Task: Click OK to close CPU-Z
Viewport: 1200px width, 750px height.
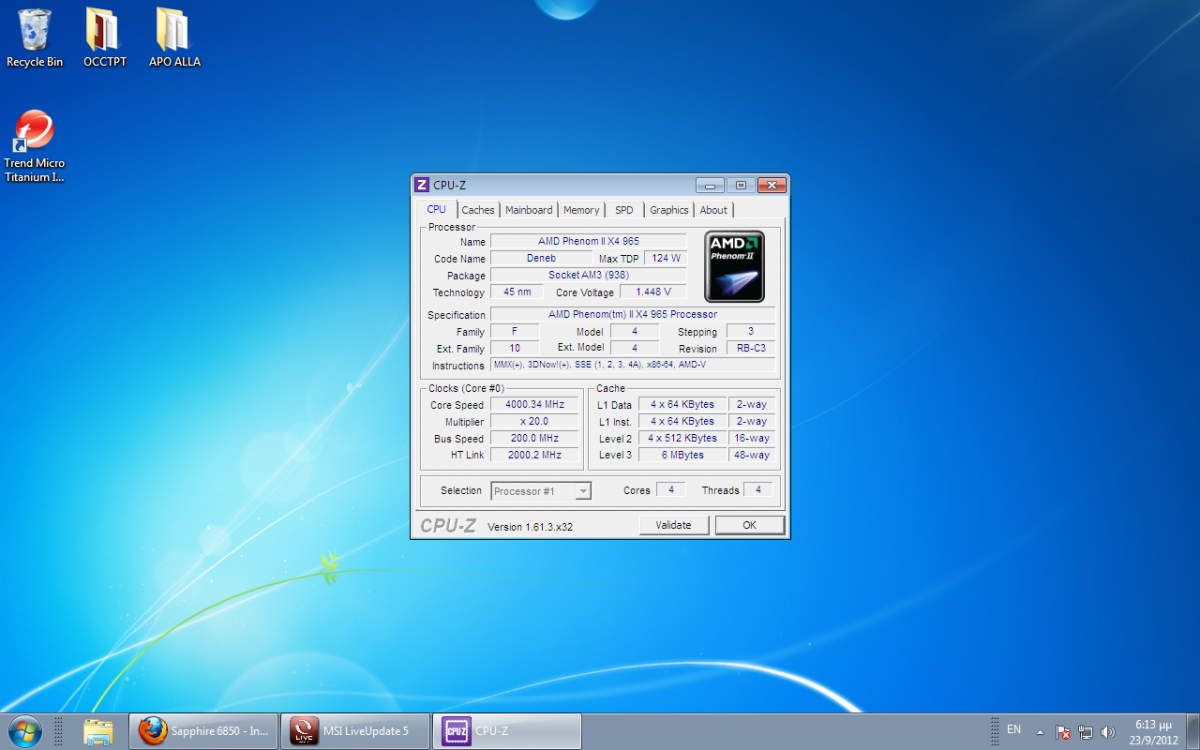Action: point(749,525)
